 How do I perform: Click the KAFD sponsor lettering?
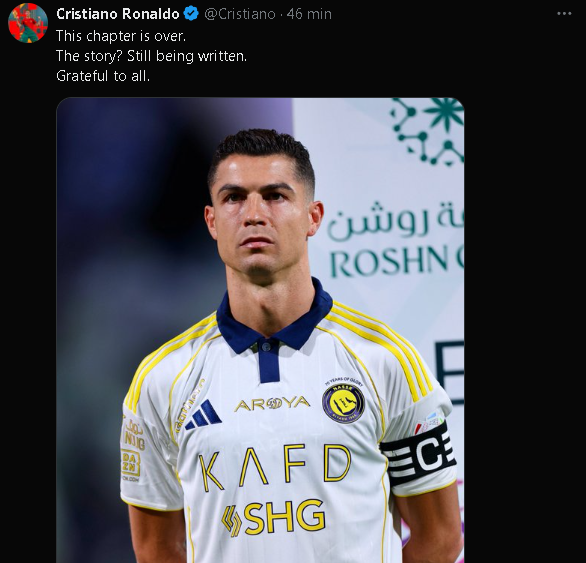click(275, 468)
